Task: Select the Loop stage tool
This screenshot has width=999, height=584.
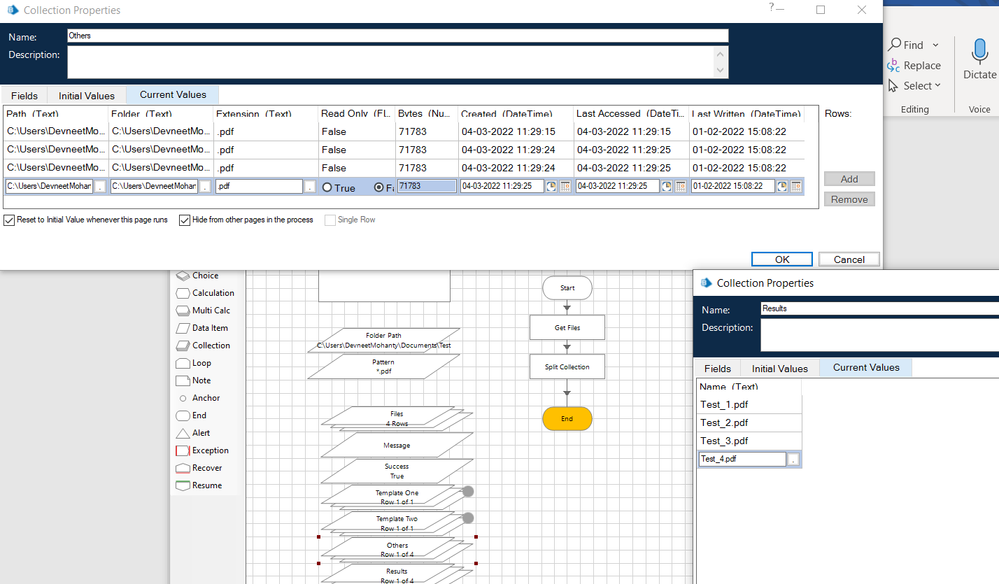Action: [x=183, y=363]
